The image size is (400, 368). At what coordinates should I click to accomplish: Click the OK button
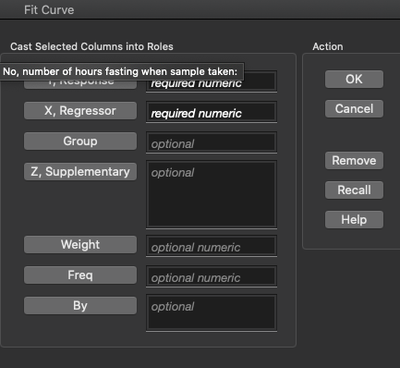pyautogui.click(x=354, y=79)
